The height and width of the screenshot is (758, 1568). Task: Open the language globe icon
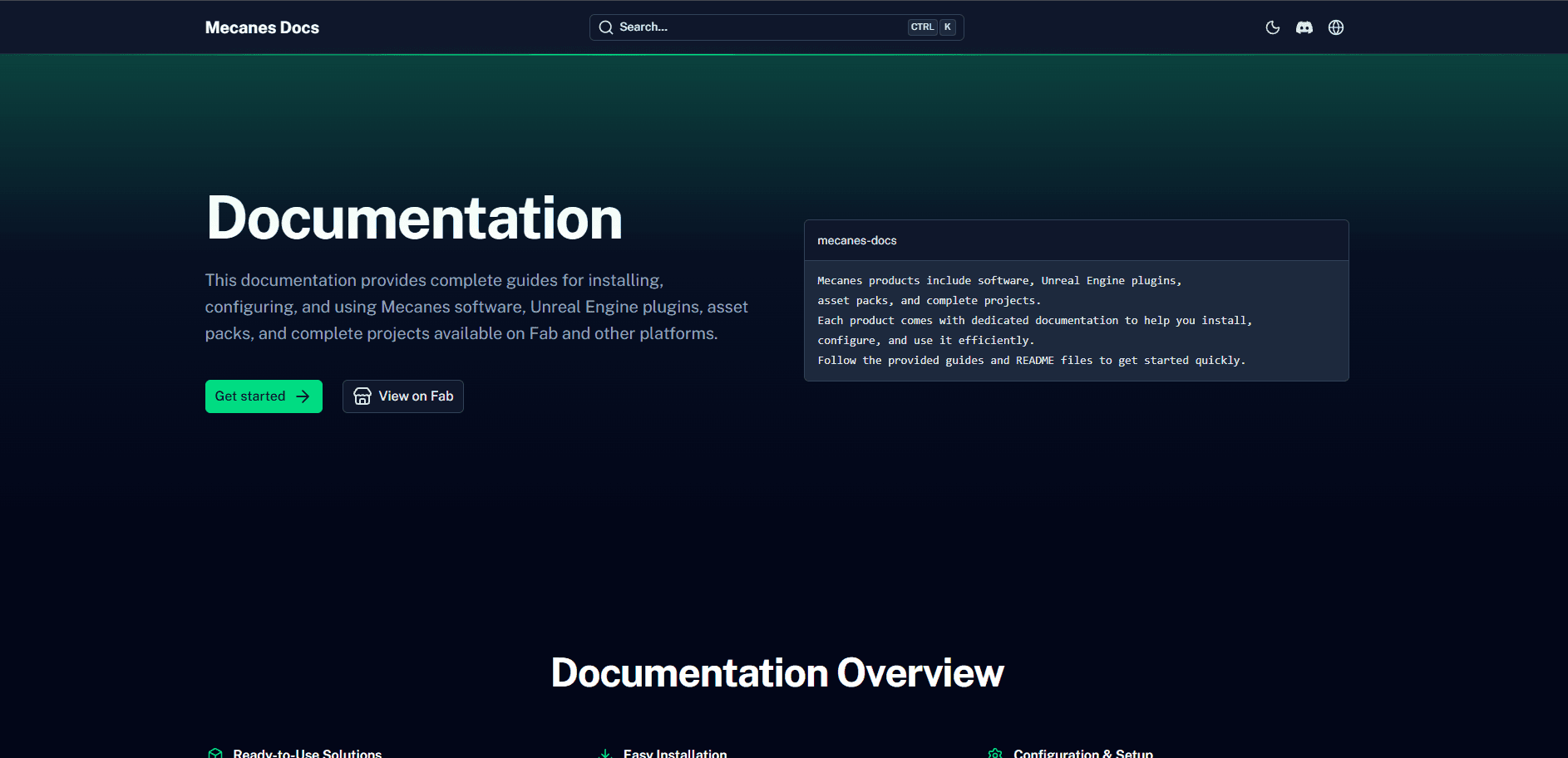point(1336,27)
